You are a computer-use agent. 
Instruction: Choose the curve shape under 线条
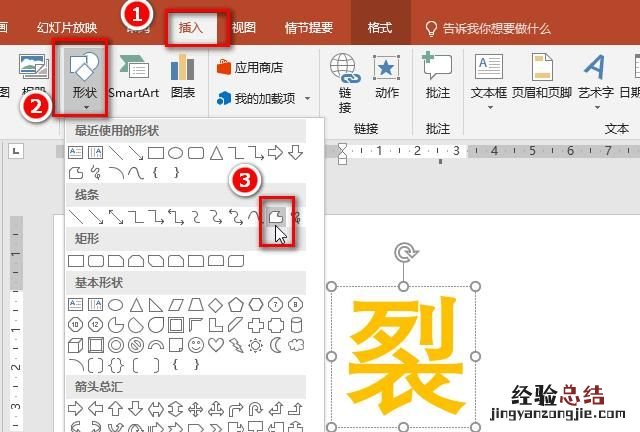click(x=256, y=217)
